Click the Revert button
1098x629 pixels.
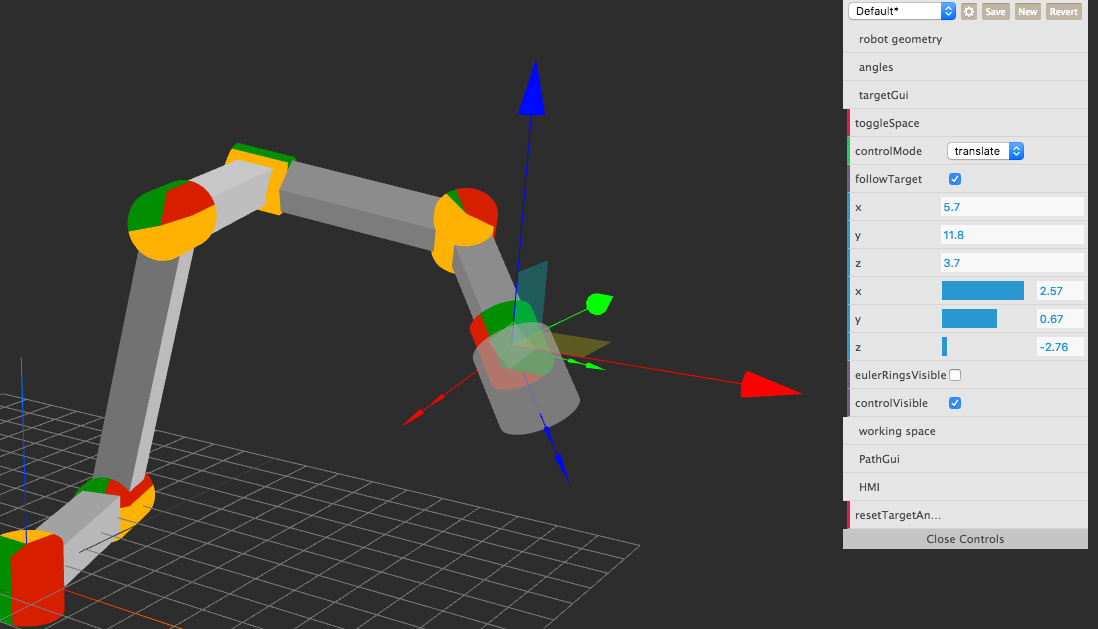pos(1063,11)
